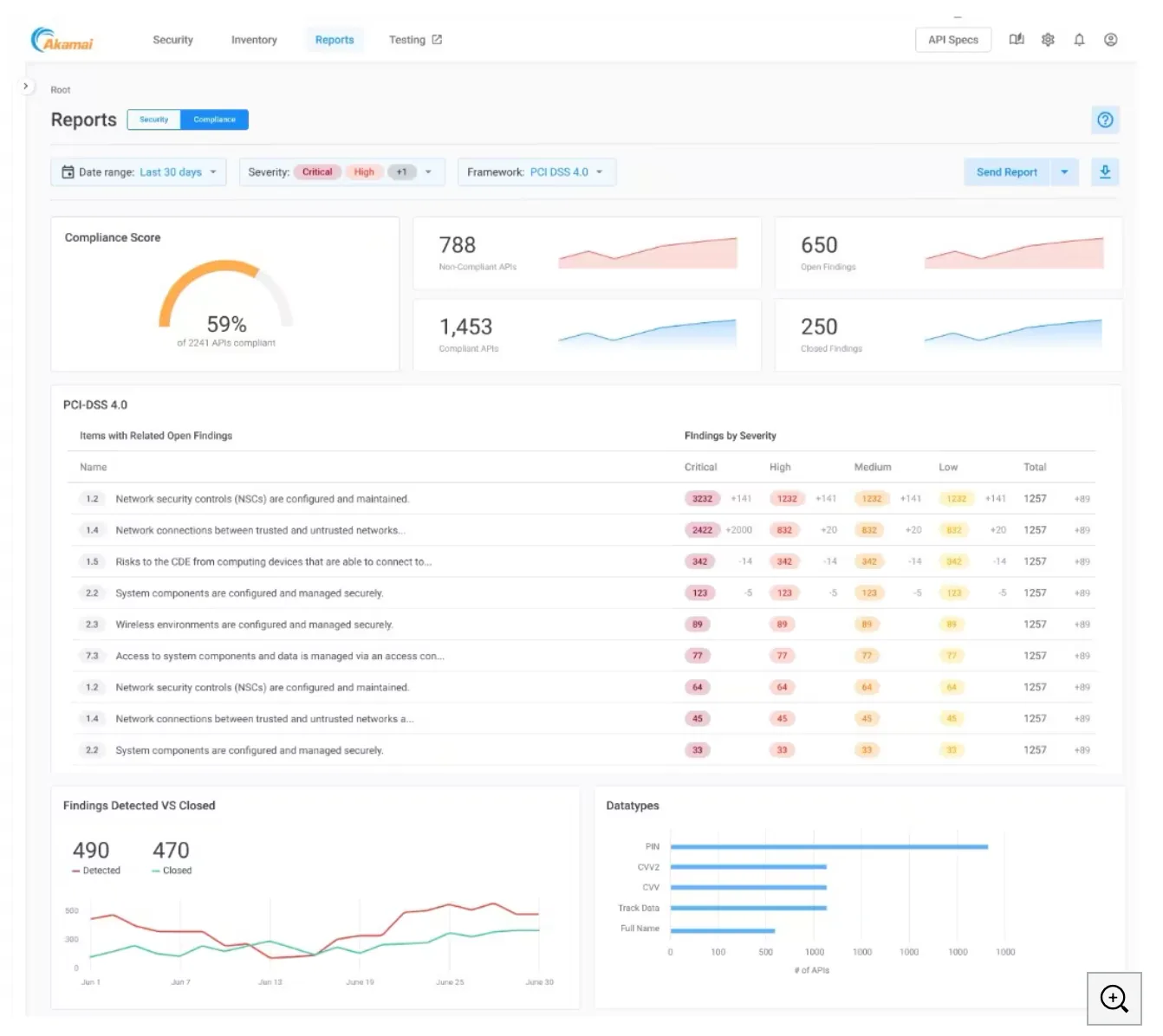Toggle the High severity filter pill
The image size is (1163, 1036).
pos(364,172)
